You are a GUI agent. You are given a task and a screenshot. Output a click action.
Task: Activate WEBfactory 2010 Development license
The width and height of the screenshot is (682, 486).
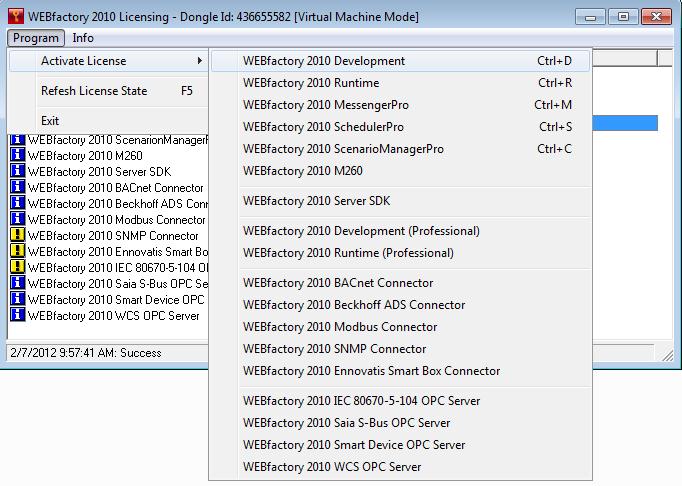pos(400,61)
